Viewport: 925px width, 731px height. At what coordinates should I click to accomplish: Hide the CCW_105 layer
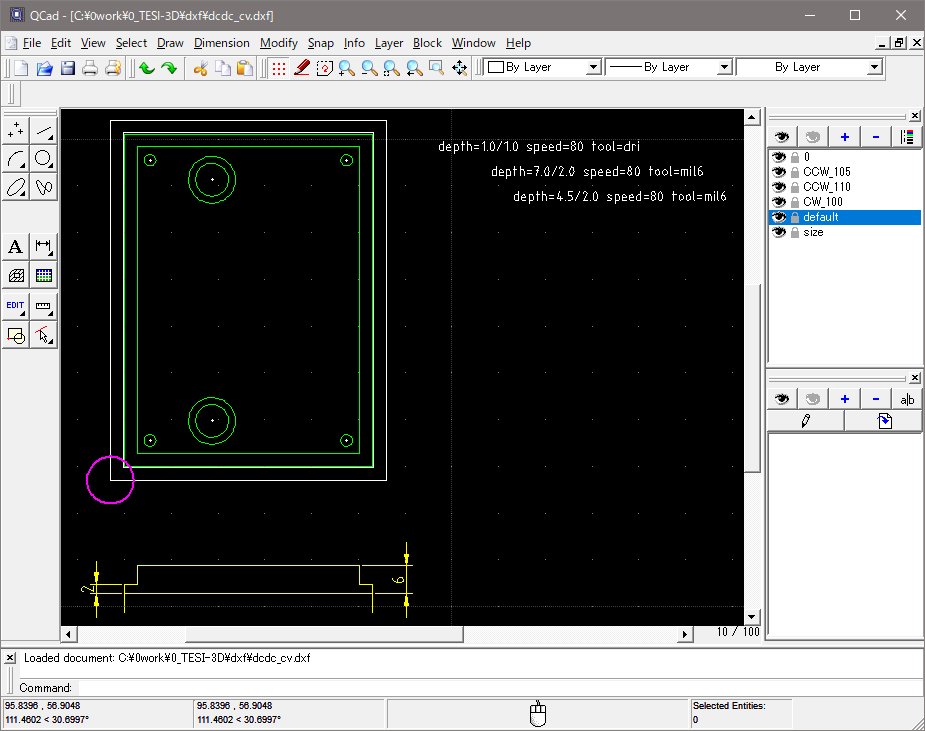(779, 172)
